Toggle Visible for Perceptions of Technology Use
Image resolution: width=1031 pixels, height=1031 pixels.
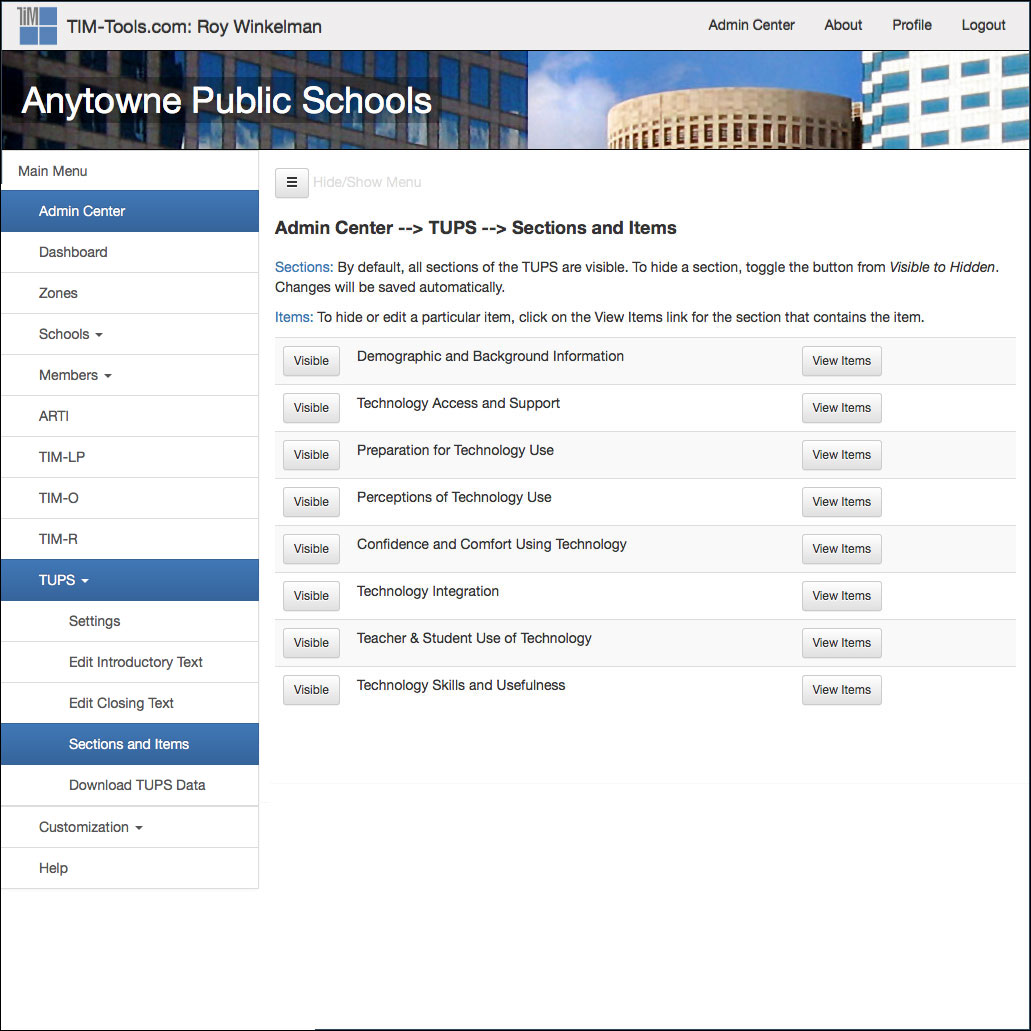[x=311, y=502]
